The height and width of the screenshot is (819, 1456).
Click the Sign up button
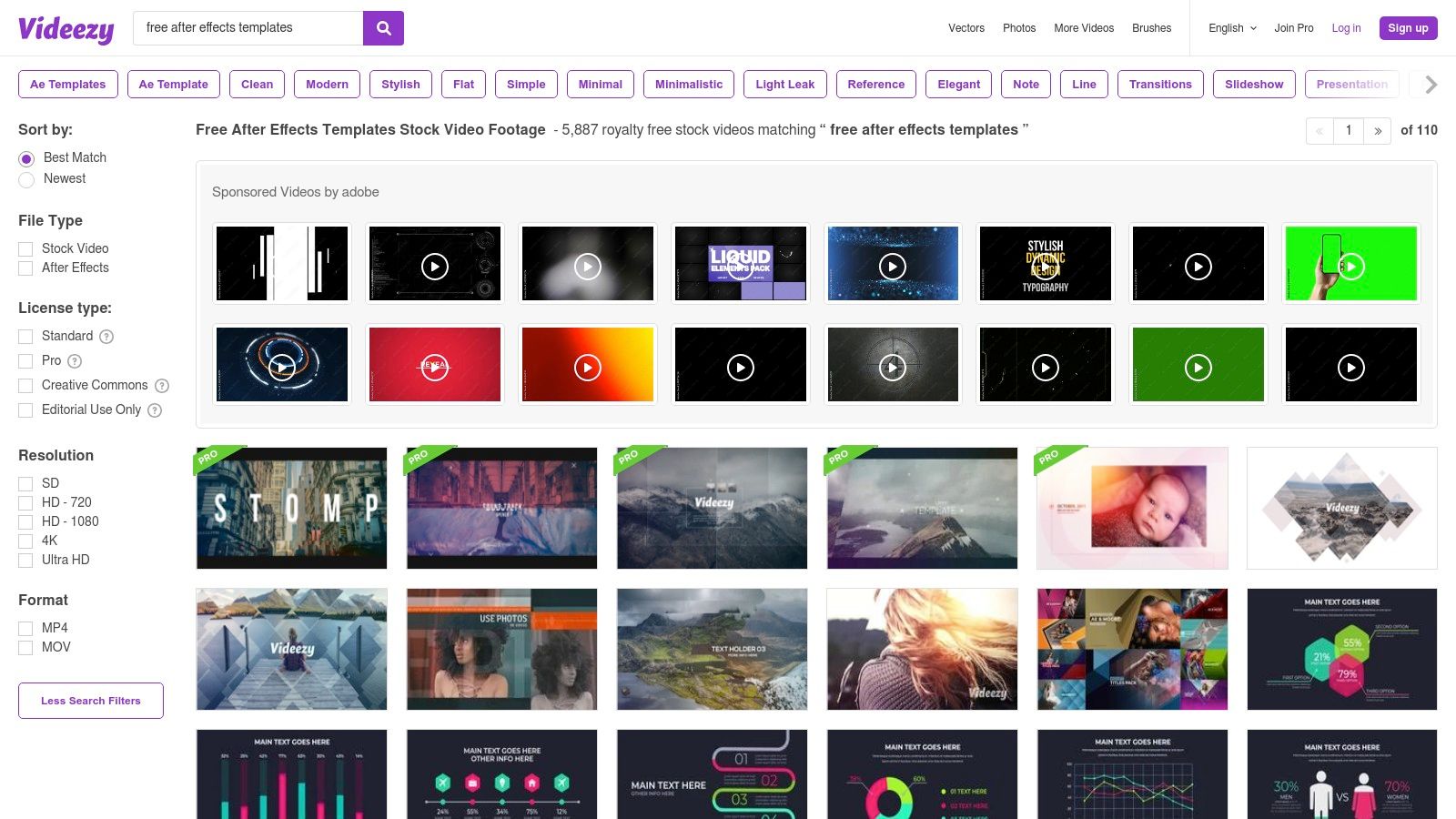[1408, 28]
